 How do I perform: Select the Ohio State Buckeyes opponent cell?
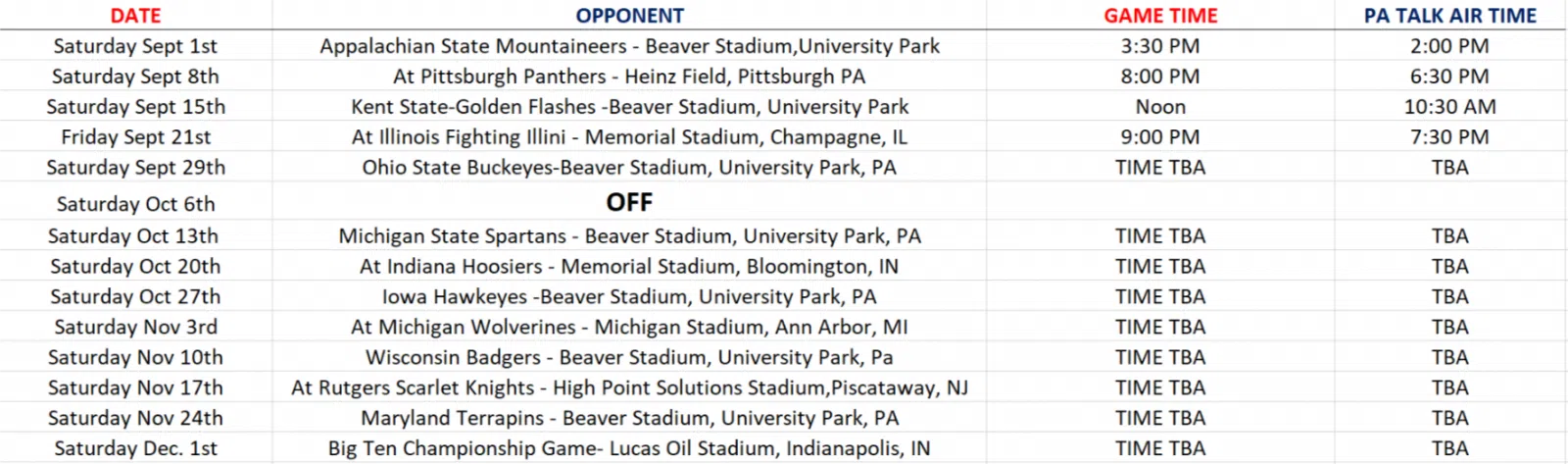(x=629, y=168)
